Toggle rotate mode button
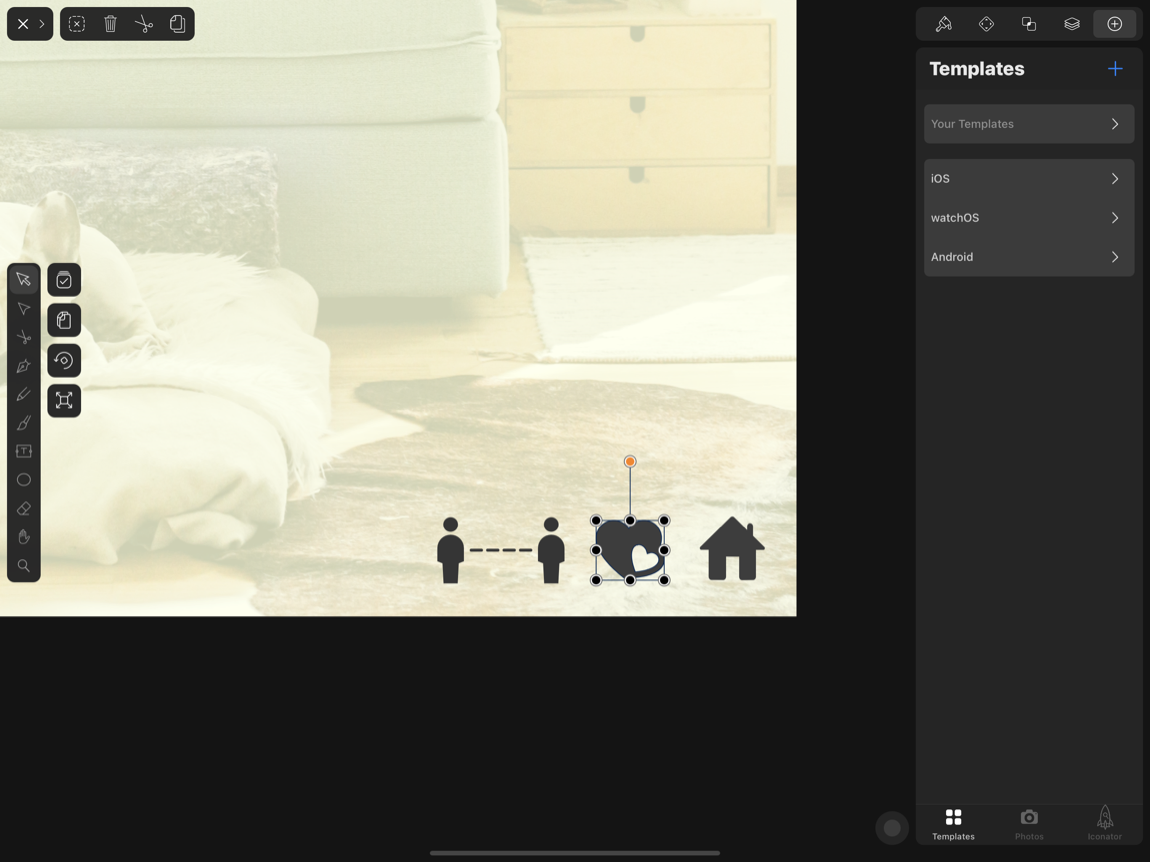 [x=64, y=360]
